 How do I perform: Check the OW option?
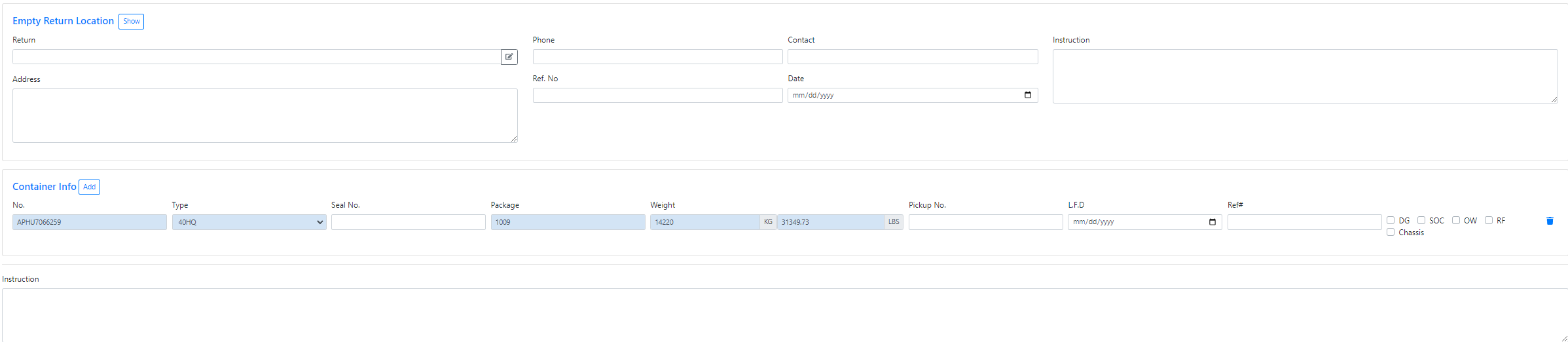pos(1456,220)
